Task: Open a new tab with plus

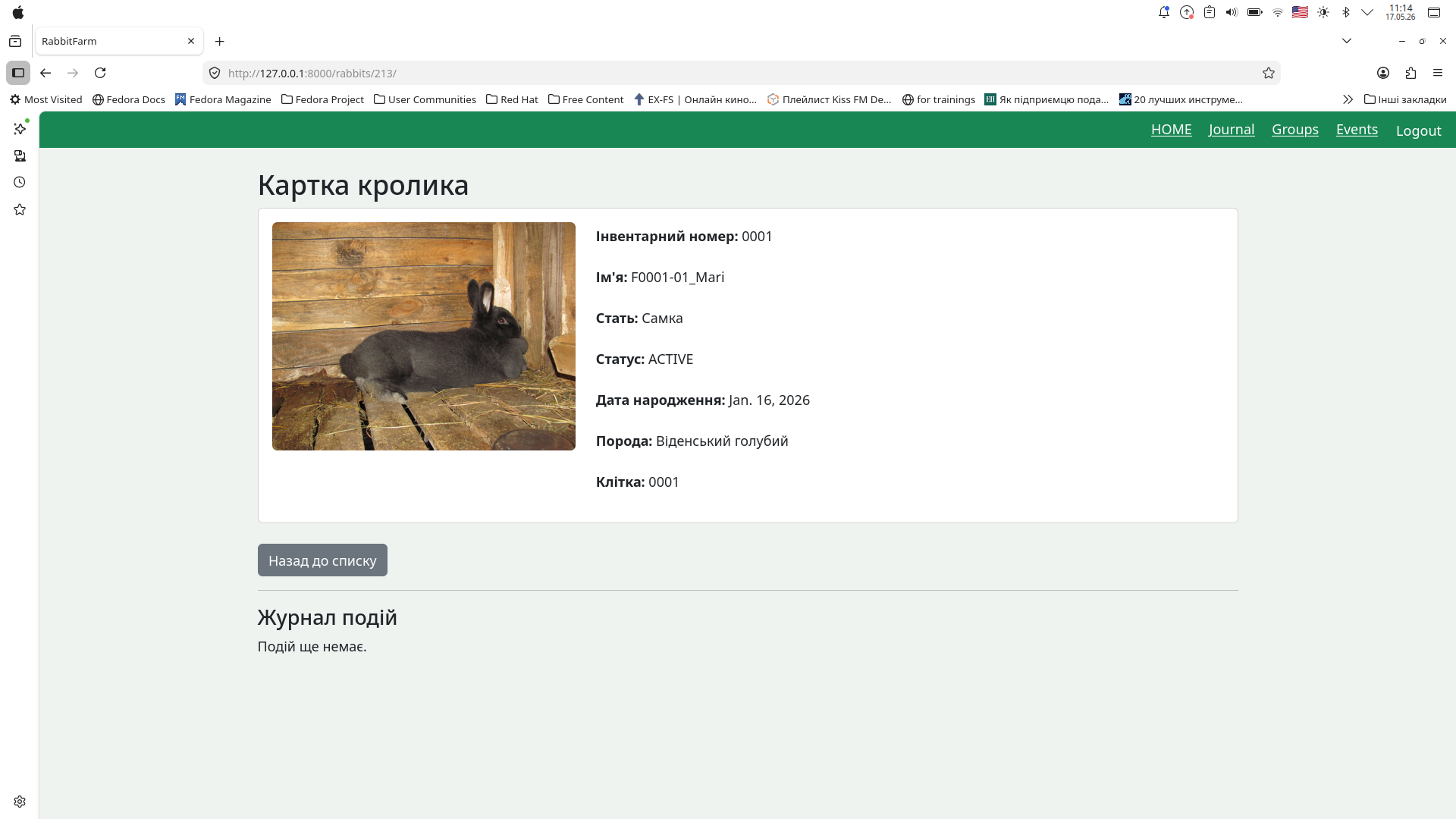Action: [220, 41]
